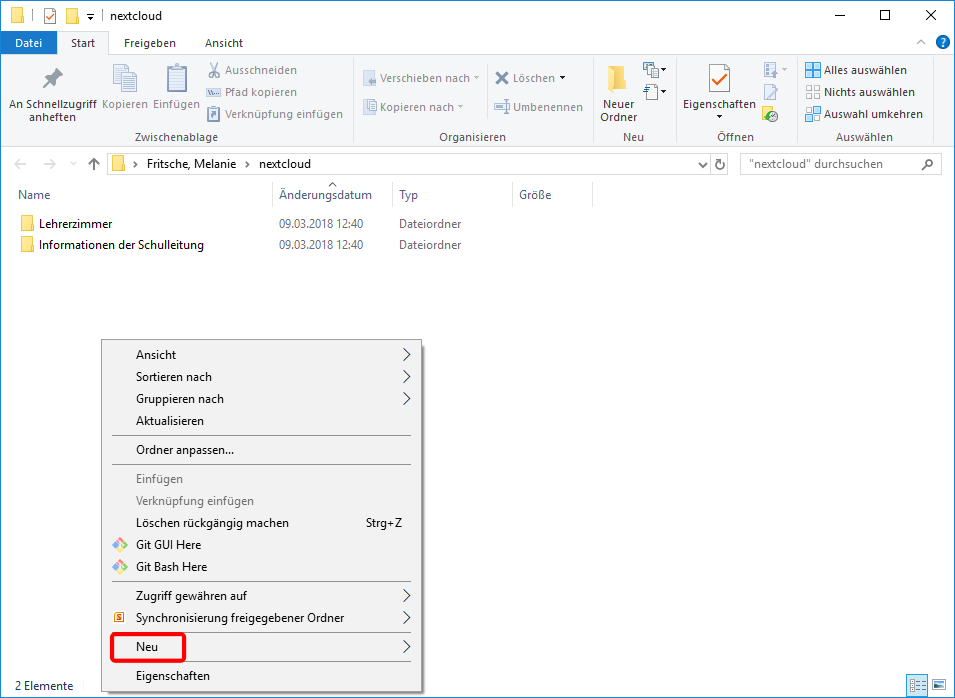Click the Lehrerzimmer folder icon
The height and width of the screenshot is (698, 955).
[x=27, y=224]
